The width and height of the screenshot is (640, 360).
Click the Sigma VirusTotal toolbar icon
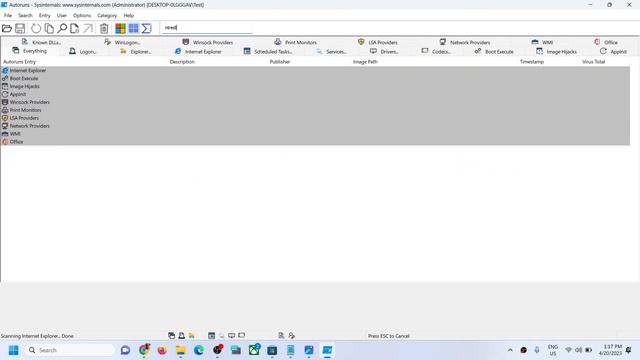pos(147,28)
